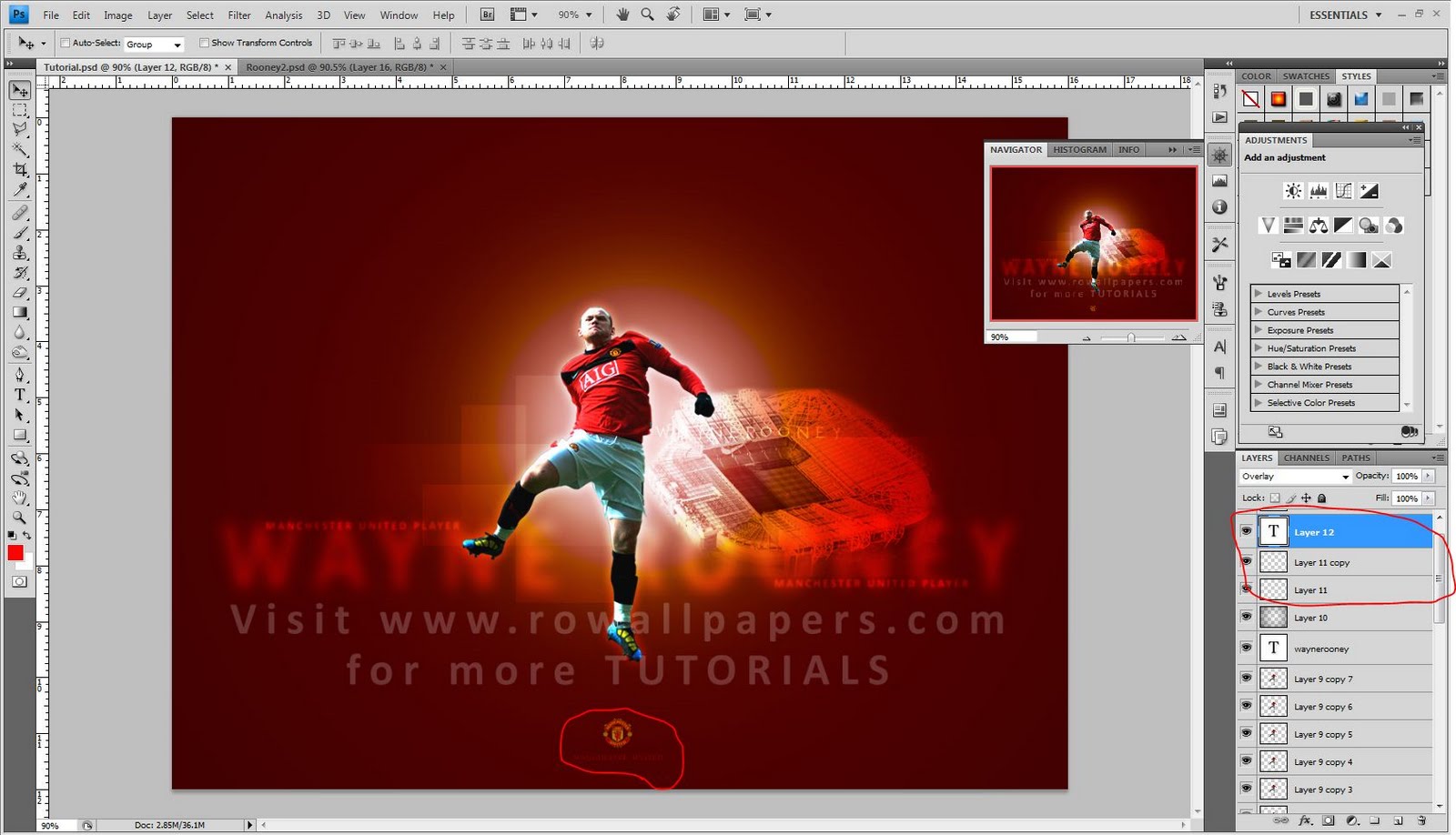Add a Curves adjustment

click(1344, 191)
